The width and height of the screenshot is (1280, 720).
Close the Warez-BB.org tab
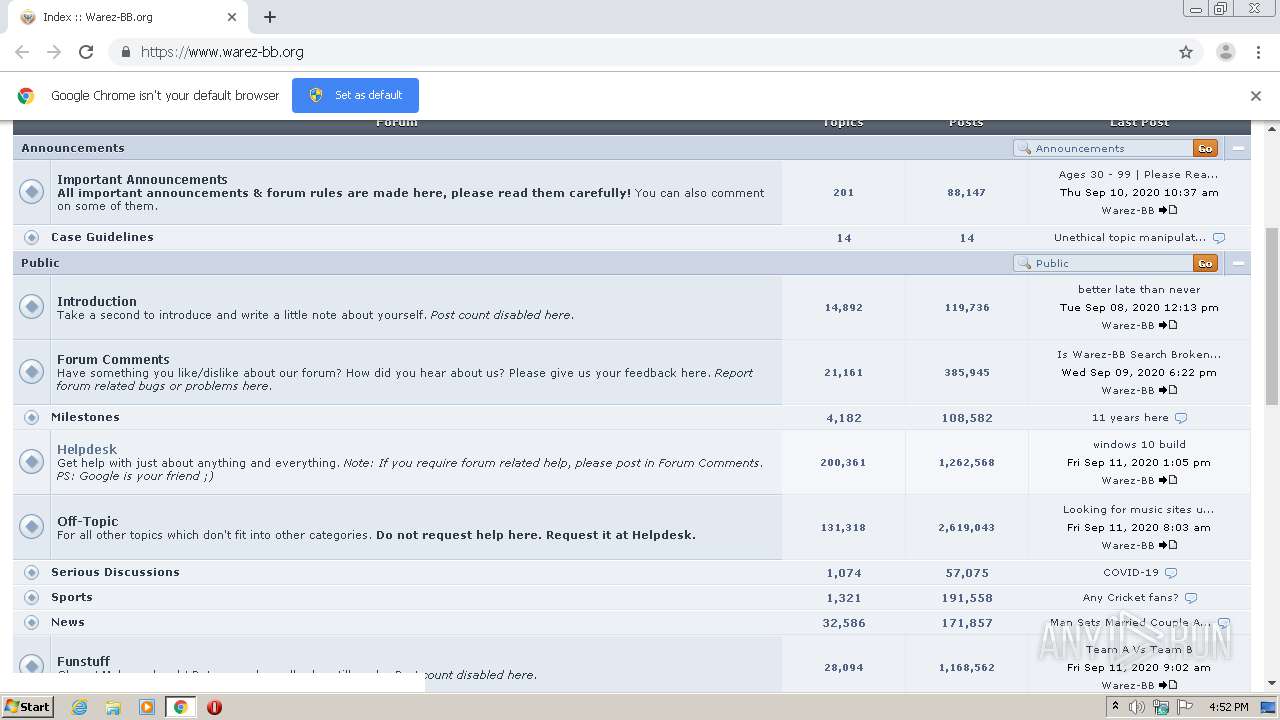[232, 17]
